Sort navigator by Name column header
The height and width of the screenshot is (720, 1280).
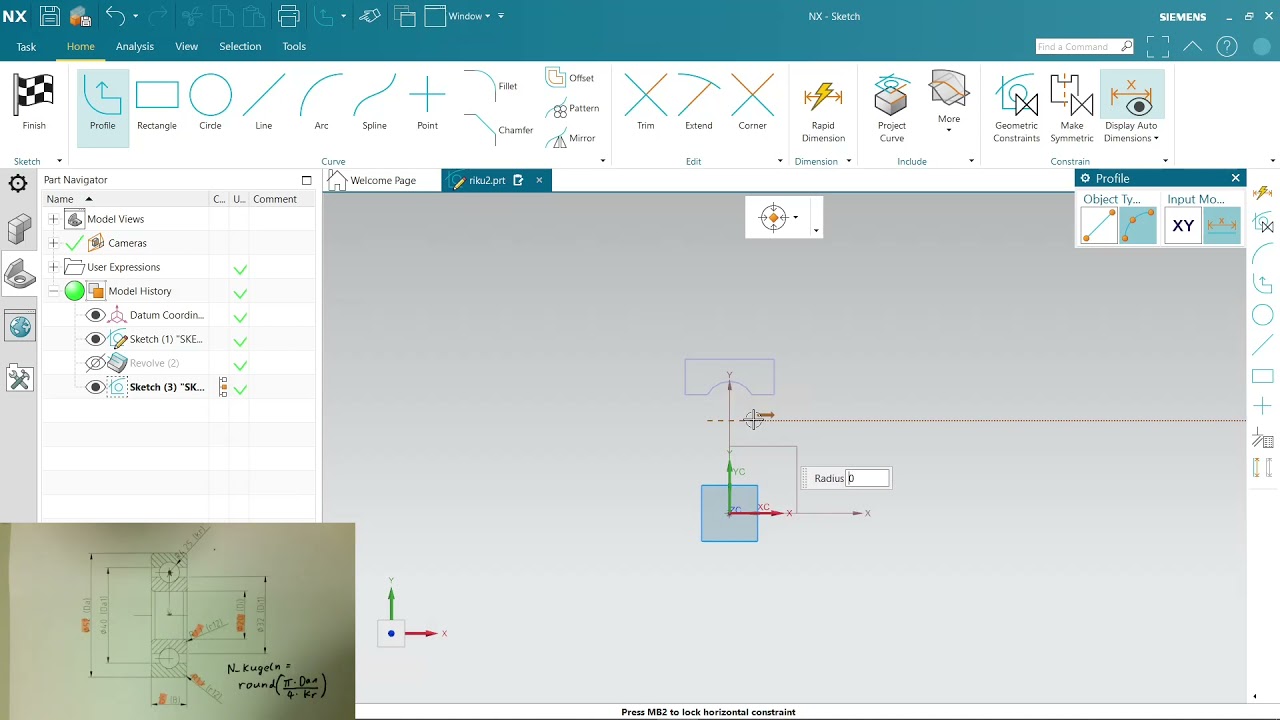[x=126, y=199]
